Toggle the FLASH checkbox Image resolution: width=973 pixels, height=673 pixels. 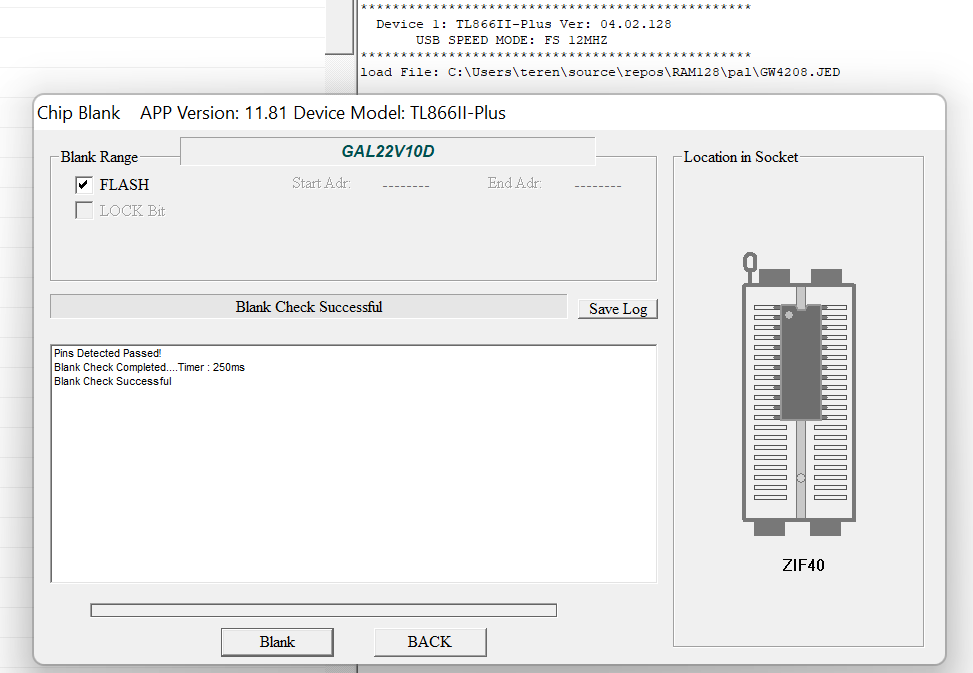tap(84, 185)
